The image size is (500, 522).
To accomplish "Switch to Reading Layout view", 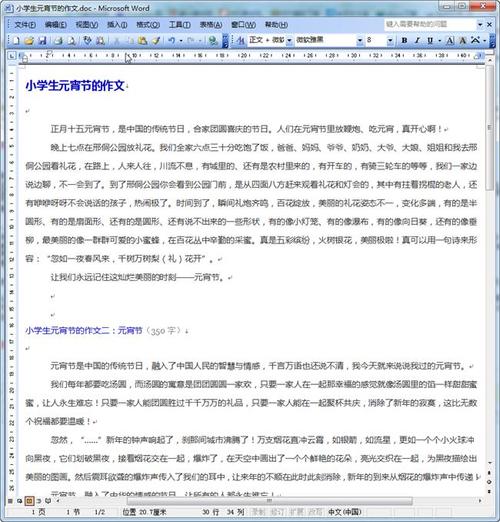I will (48, 501).
